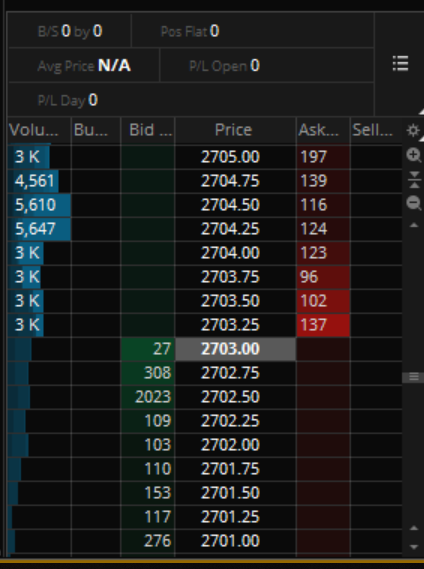Click ask size 197 at 2705.00
The image size is (424, 569).
(323, 157)
